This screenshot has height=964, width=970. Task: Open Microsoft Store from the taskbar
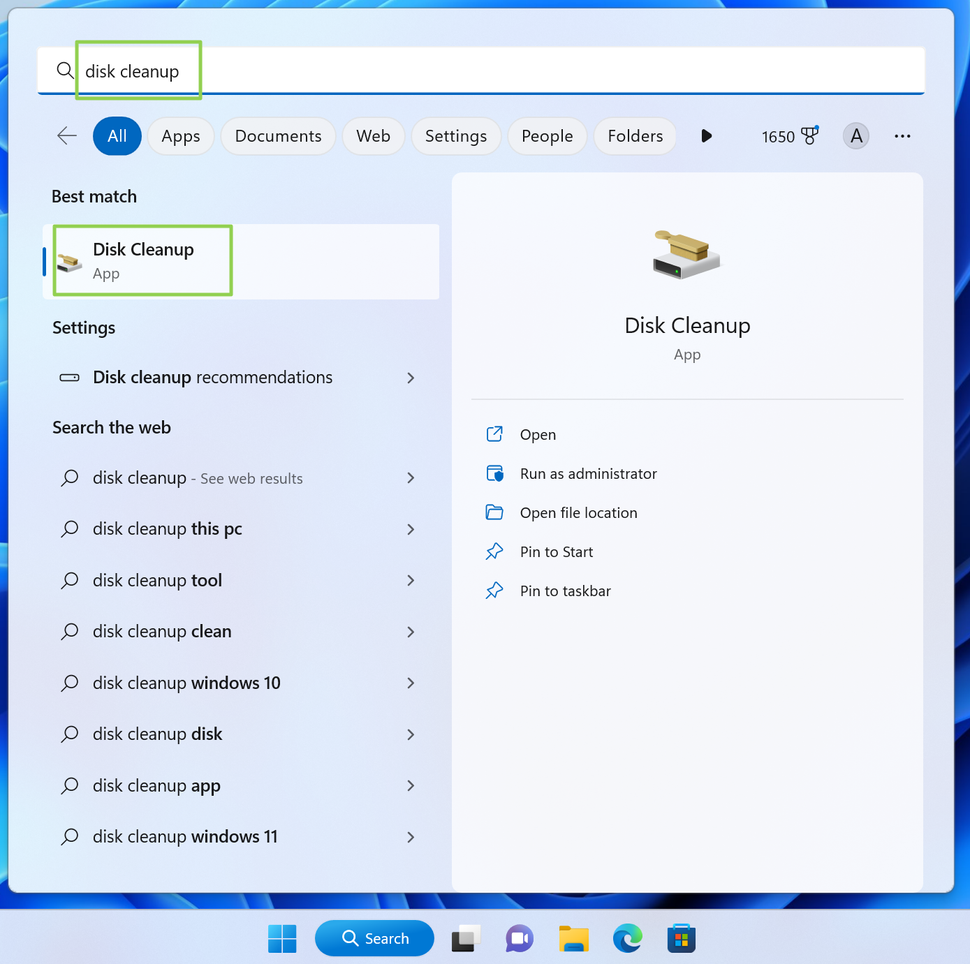tap(681, 939)
